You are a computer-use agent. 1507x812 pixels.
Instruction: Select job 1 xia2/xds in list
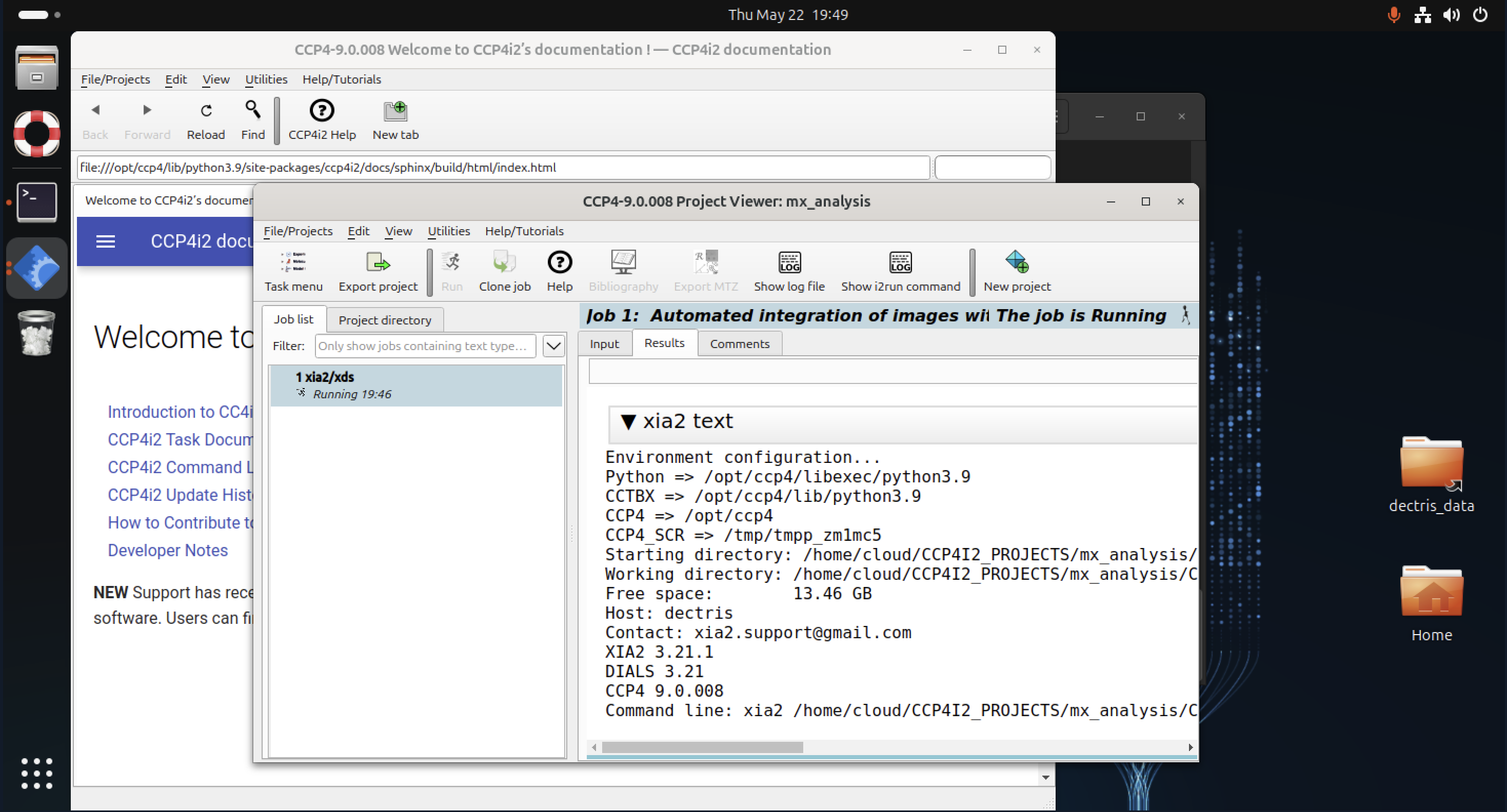416,386
